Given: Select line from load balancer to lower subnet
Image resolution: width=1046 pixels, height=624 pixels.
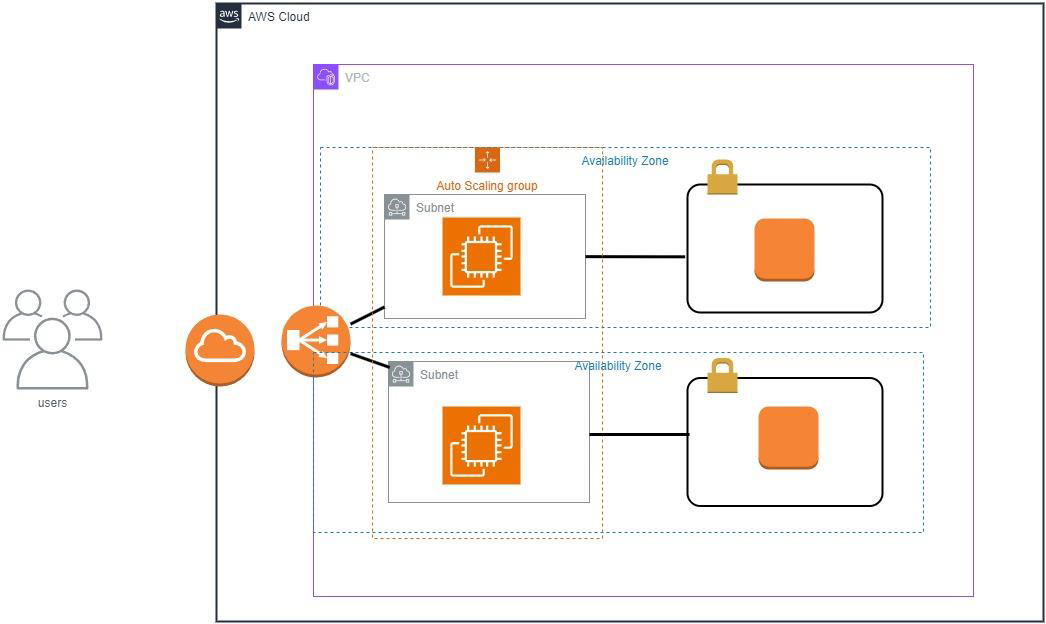Looking at the screenshot, I should [370, 360].
